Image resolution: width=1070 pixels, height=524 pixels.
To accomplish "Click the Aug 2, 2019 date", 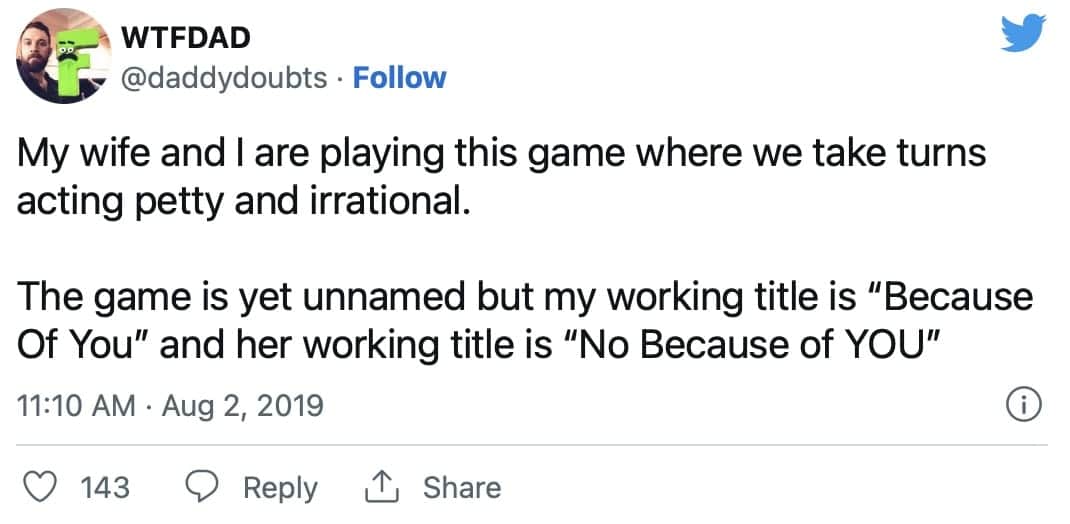I will 242,406.
